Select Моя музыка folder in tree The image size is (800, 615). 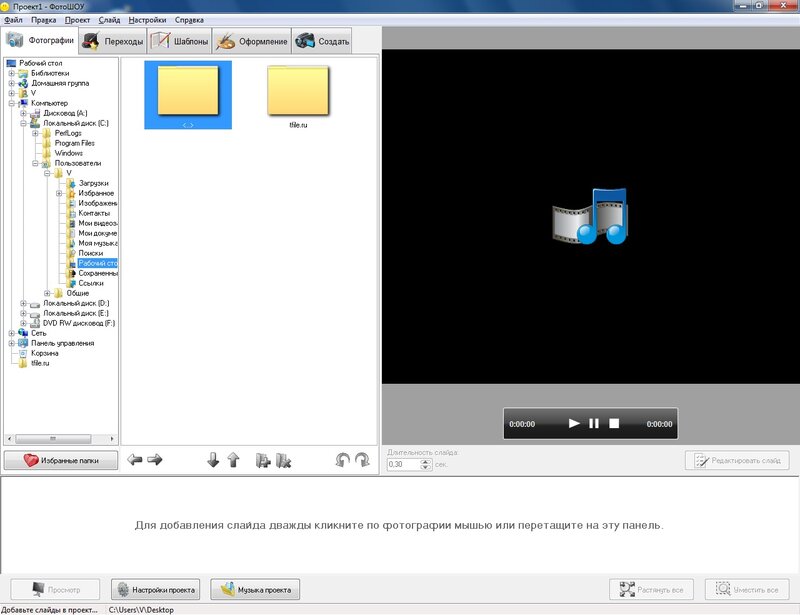(97, 243)
